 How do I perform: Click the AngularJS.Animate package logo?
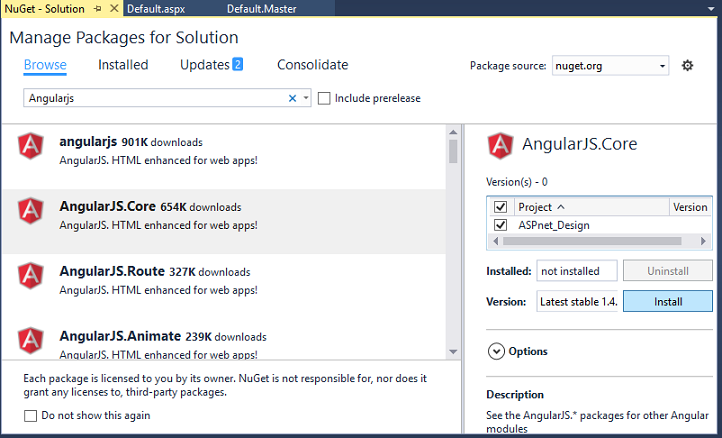(30, 340)
